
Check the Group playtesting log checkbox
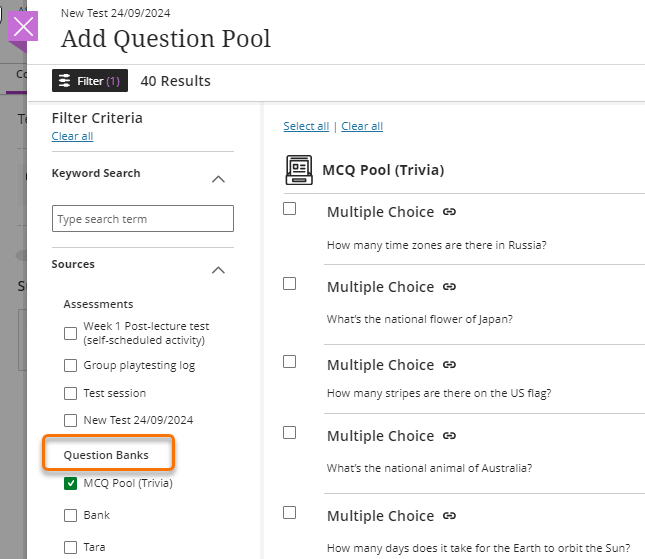point(70,365)
